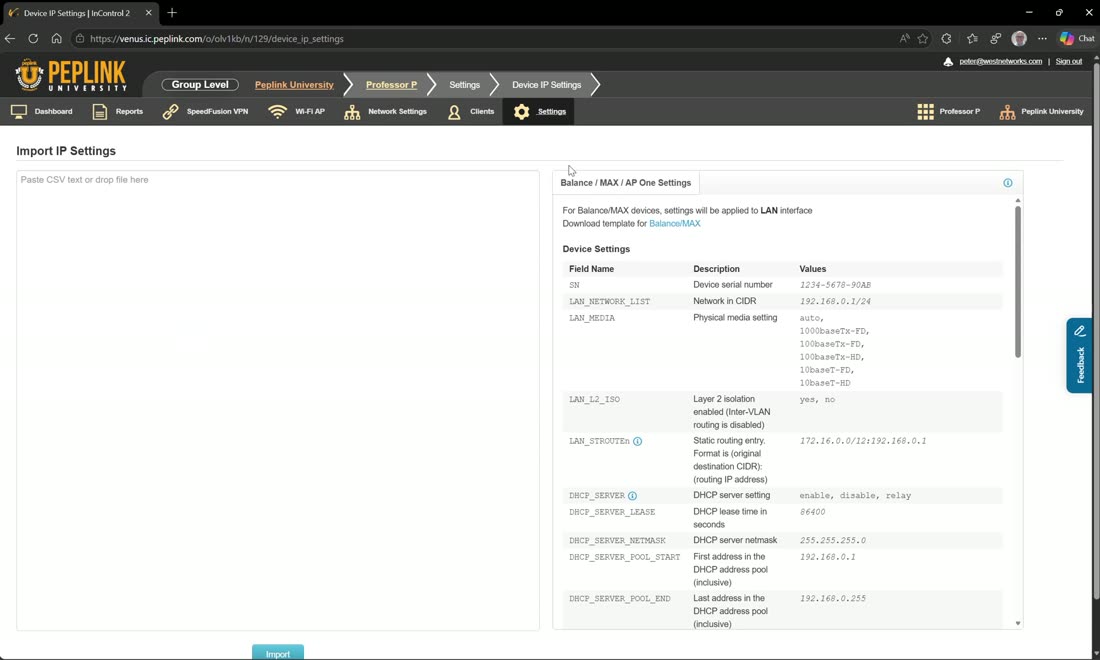Open Professor P group switcher grid
Viewport: 1100px width, 660px height.
point(948,112)
